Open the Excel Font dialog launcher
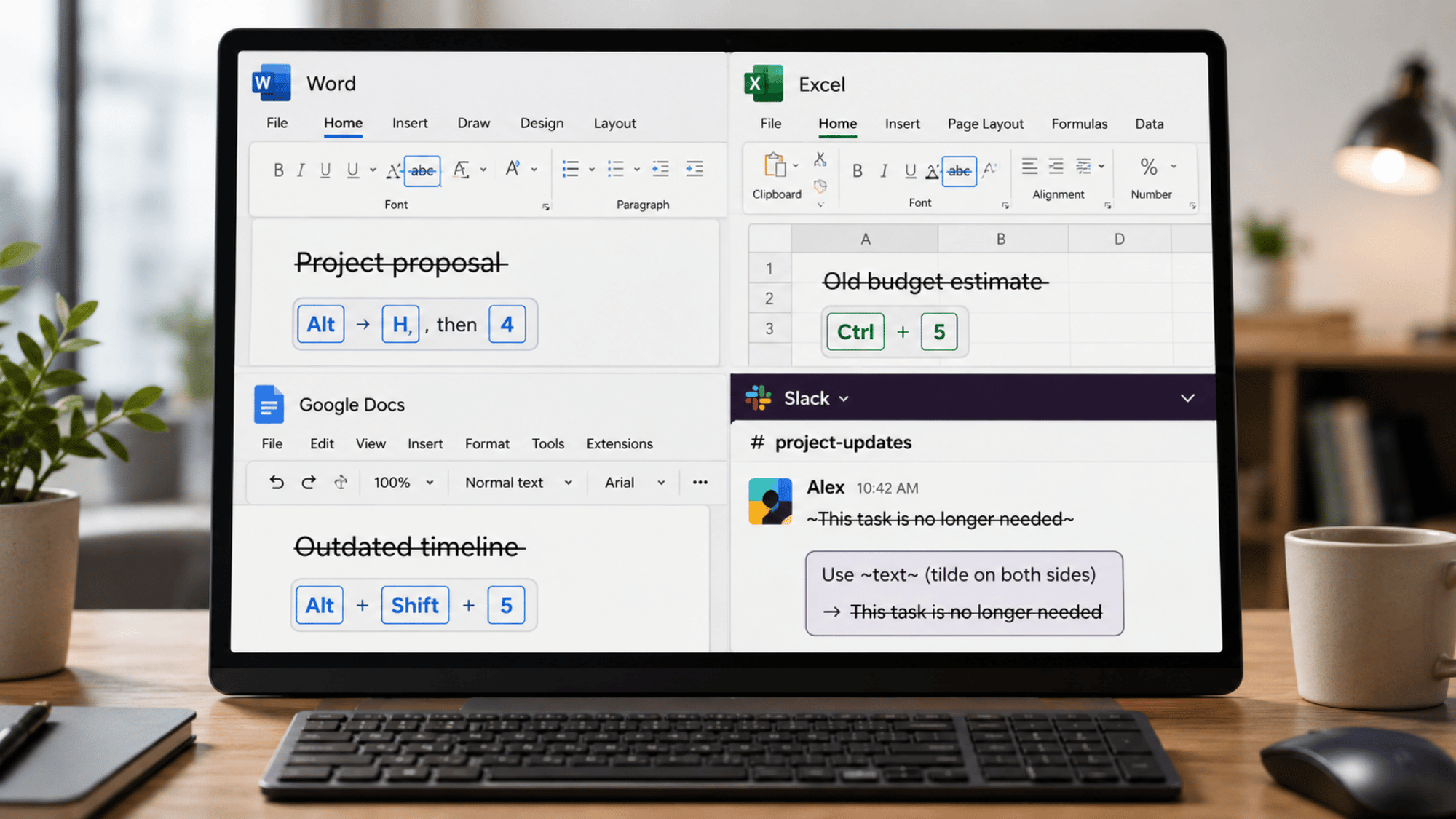This screenshot has width=1456, height=819. pos(1005,205)
